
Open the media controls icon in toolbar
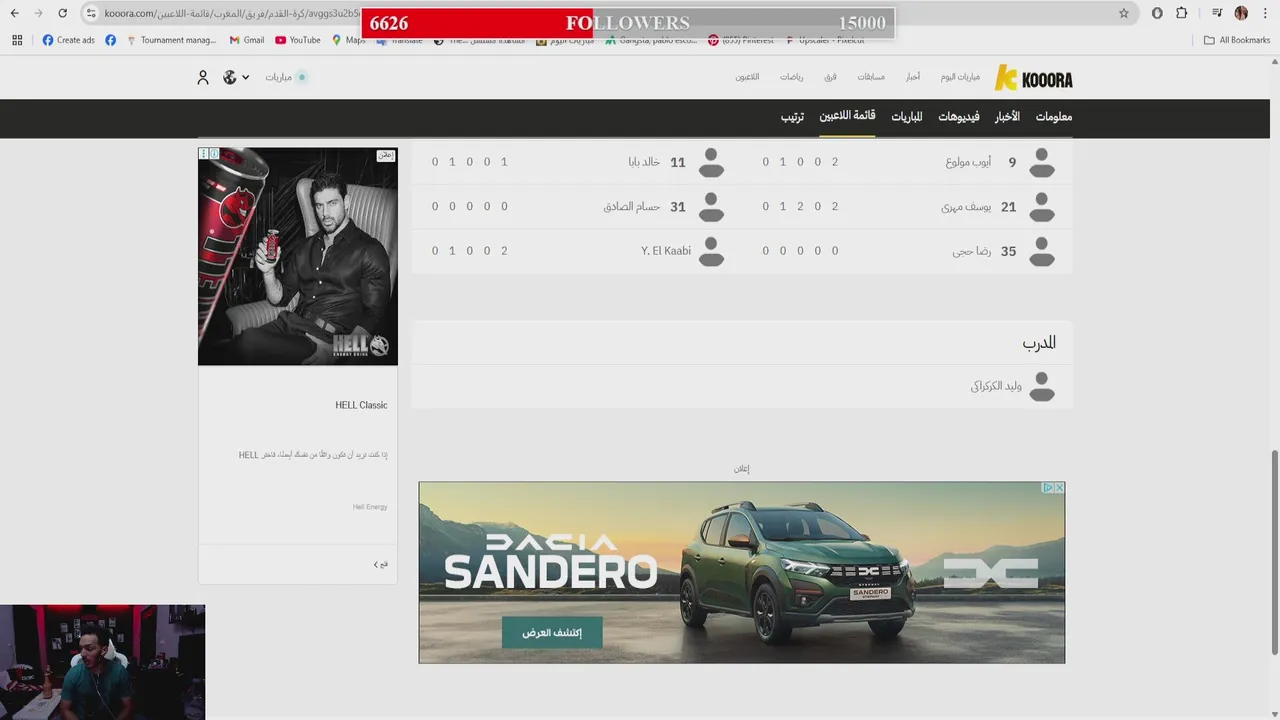(1217, 13)
